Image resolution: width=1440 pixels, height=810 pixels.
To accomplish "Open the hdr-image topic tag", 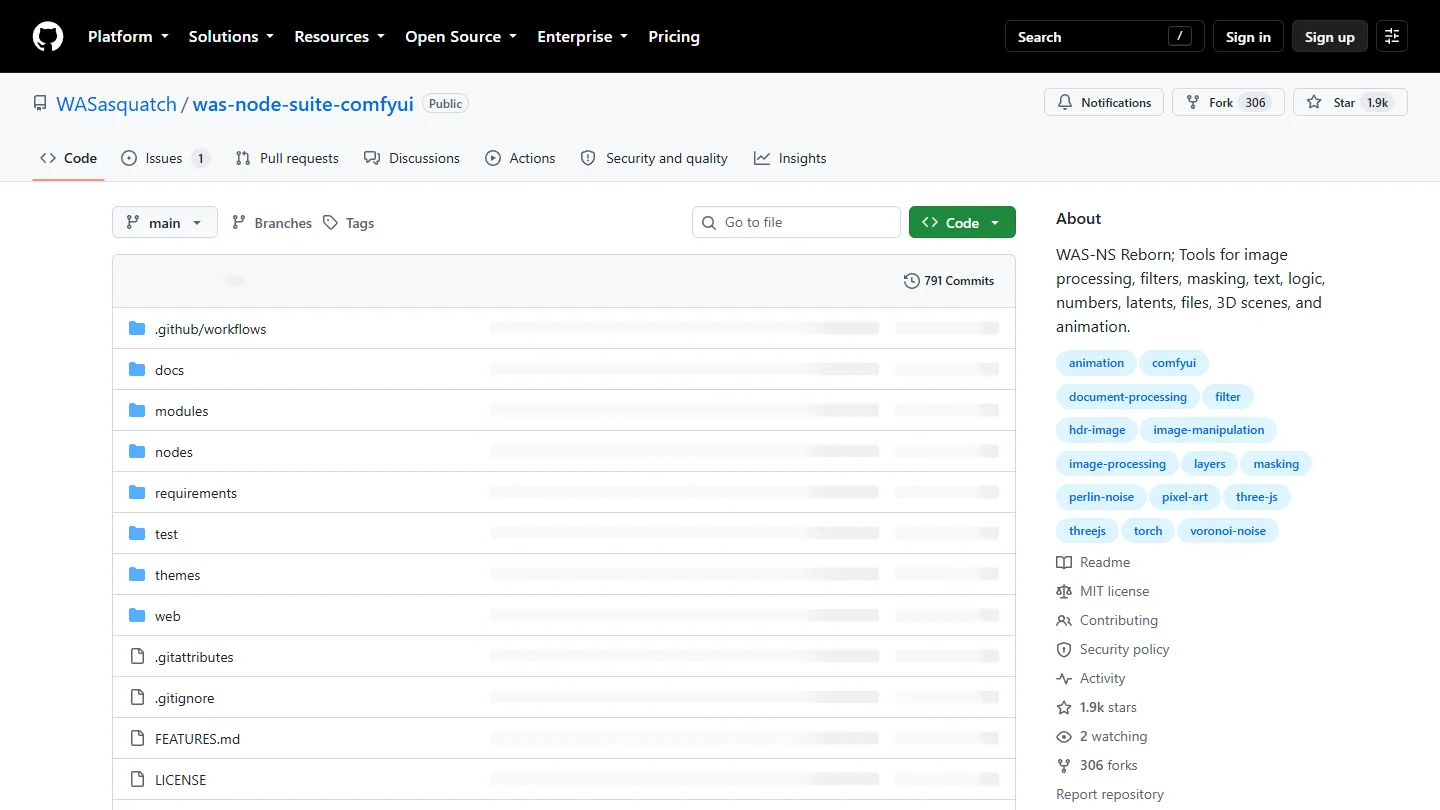I will tap(1097, 430).
